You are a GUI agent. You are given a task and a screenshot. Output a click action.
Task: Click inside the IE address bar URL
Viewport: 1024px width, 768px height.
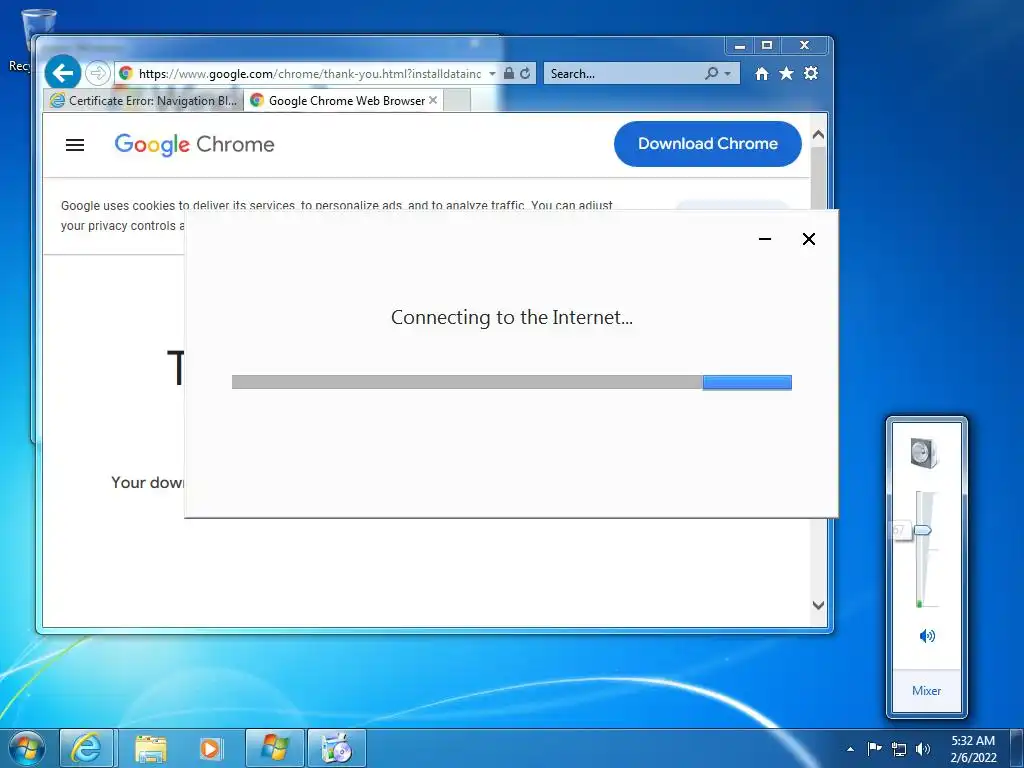click(310, 74)
